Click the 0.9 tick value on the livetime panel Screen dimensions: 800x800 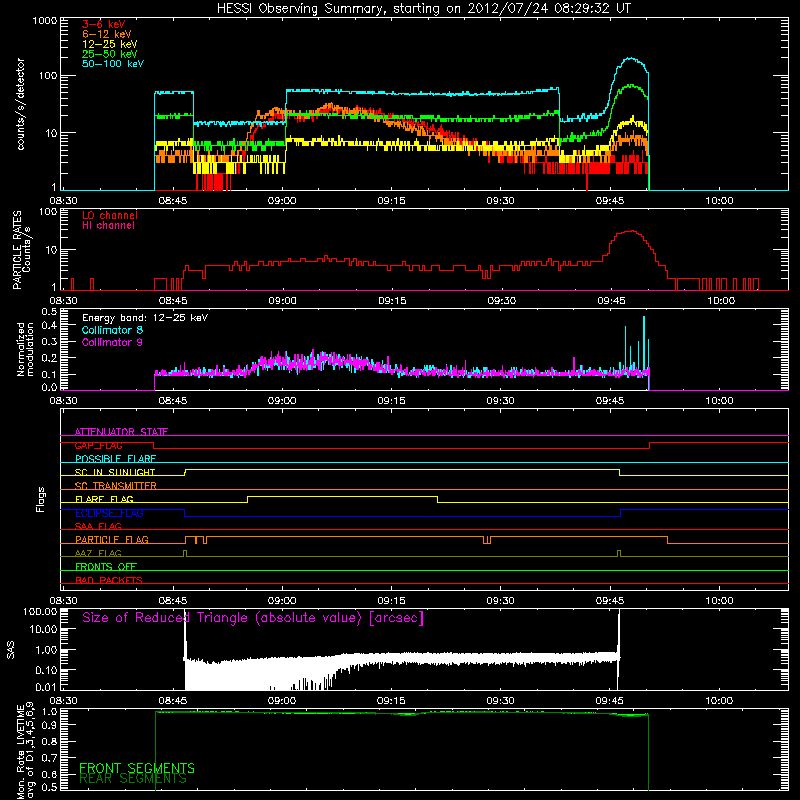(x=49, y=724)
